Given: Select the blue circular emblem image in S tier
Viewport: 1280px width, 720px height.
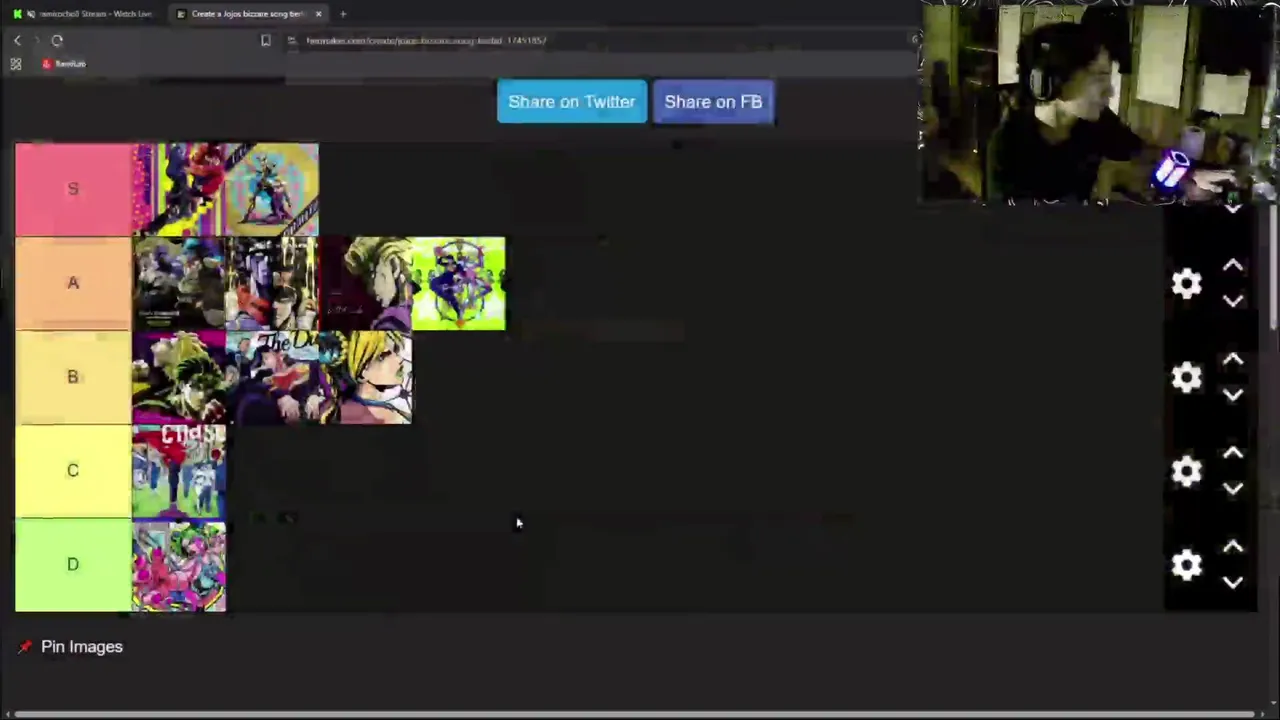Looking at the screenshot, I should (x=272, y=189).
